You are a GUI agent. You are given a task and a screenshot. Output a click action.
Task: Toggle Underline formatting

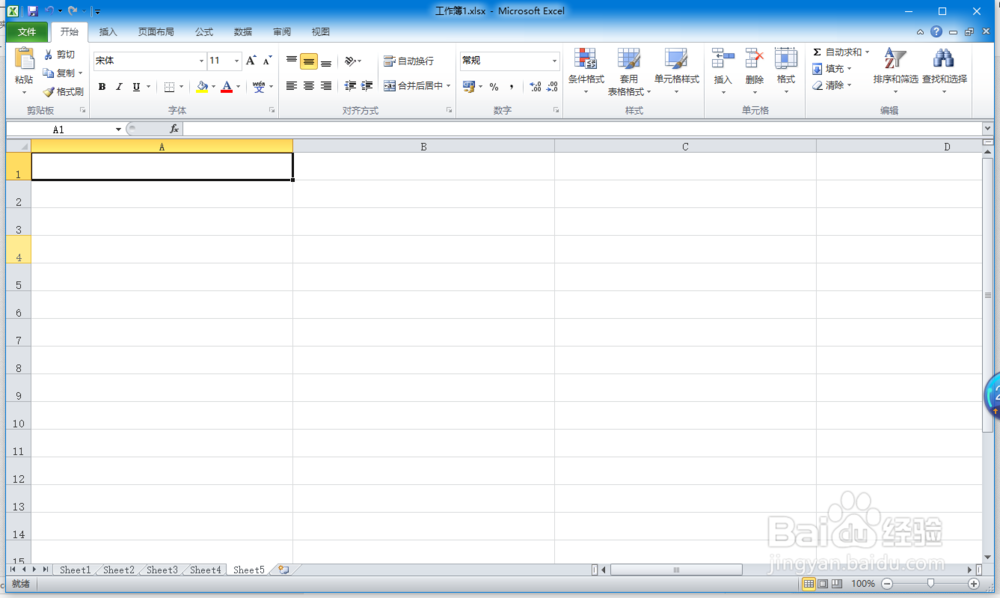pos(136,87)
